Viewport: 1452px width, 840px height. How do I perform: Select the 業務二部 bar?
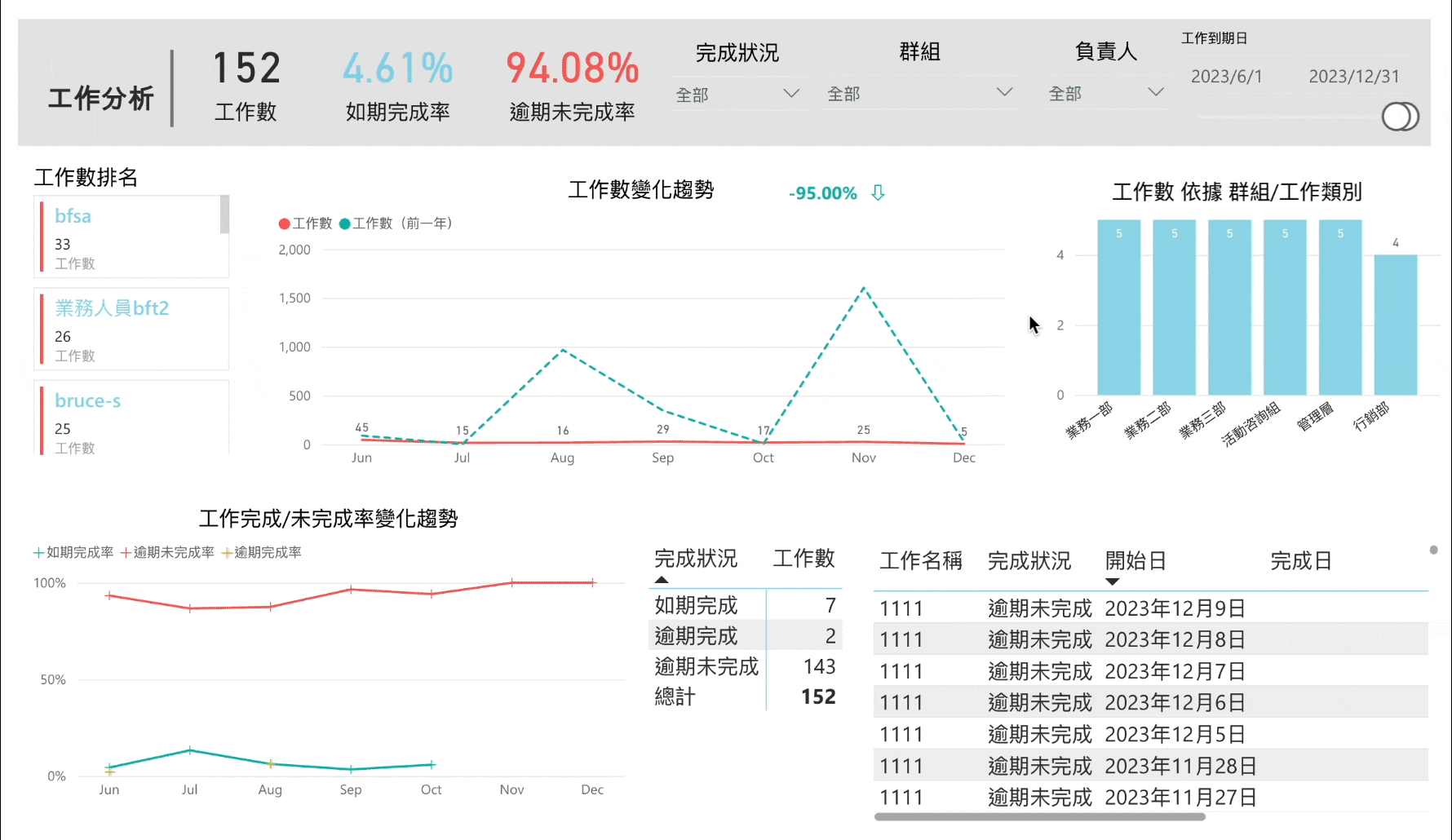pyautogui.click(x=1174, y=307)
